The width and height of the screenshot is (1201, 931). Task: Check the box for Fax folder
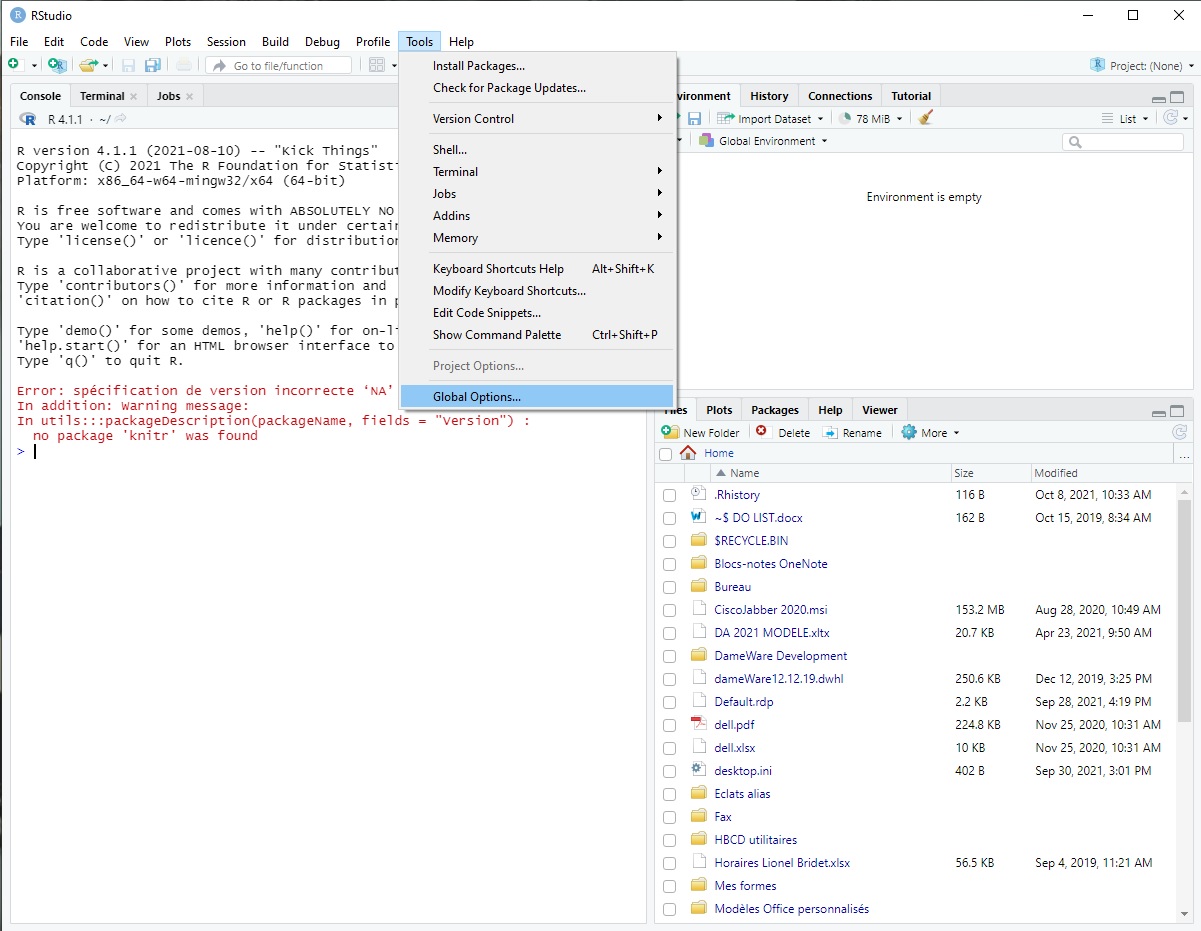(x=669, y=817)
